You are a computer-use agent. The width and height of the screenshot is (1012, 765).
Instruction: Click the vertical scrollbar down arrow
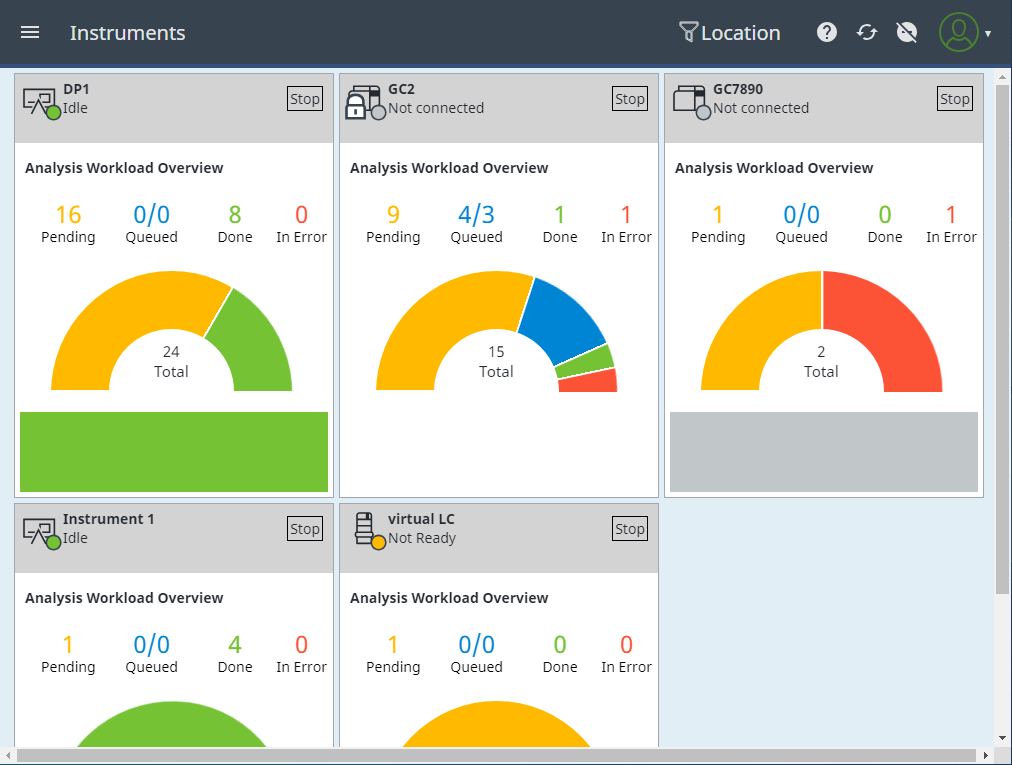[x=1002, y=738]
